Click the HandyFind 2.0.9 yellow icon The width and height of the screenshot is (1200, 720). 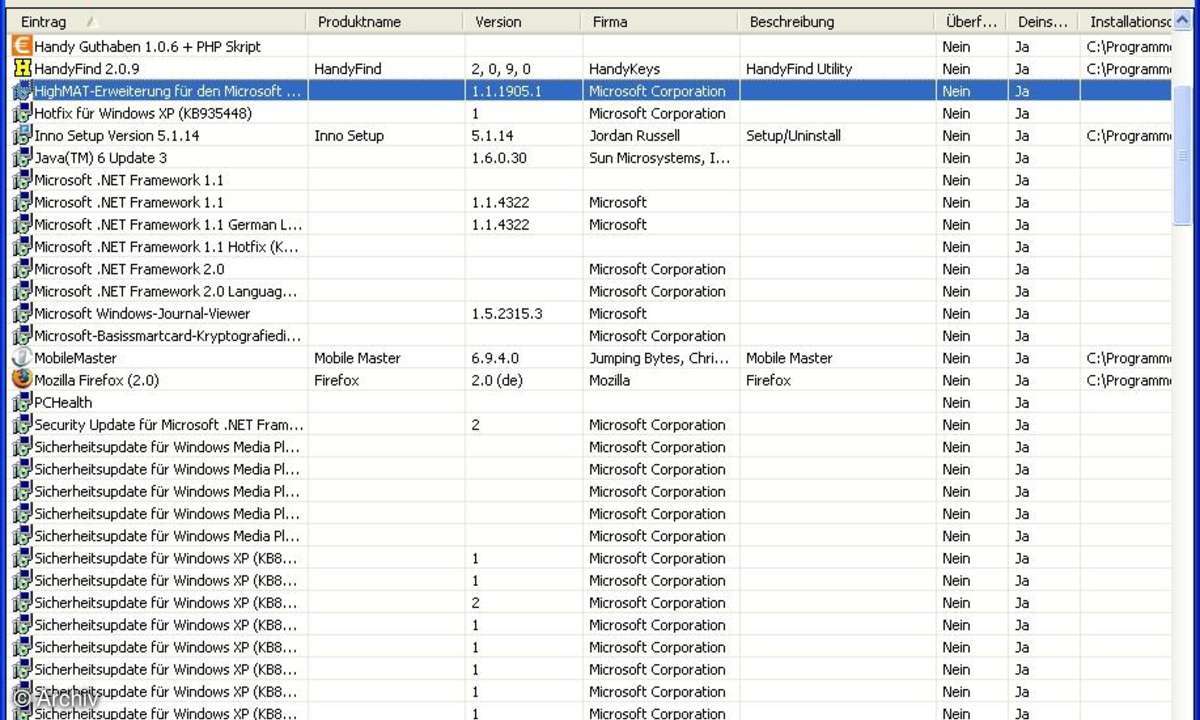21,68
